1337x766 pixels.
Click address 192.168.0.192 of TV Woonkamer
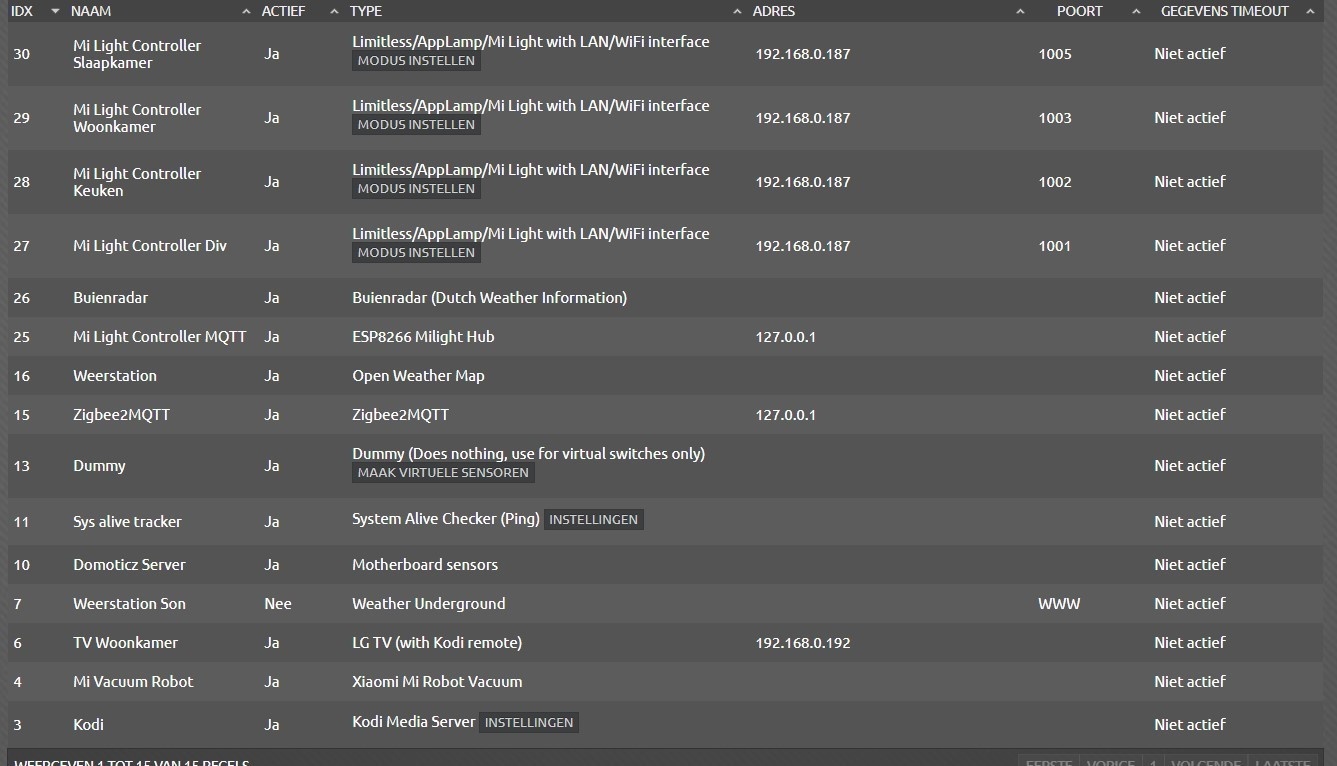tap(803, 643)
